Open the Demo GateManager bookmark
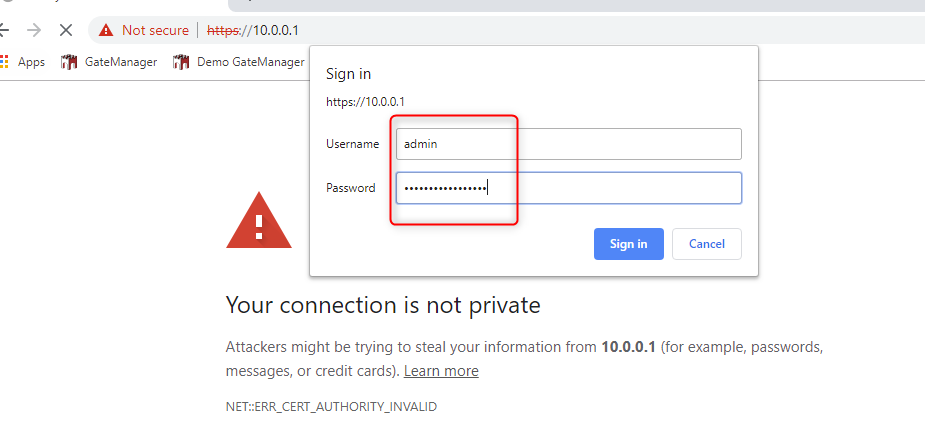This screenshot has height=426, width=925. (x=239, y=62)
